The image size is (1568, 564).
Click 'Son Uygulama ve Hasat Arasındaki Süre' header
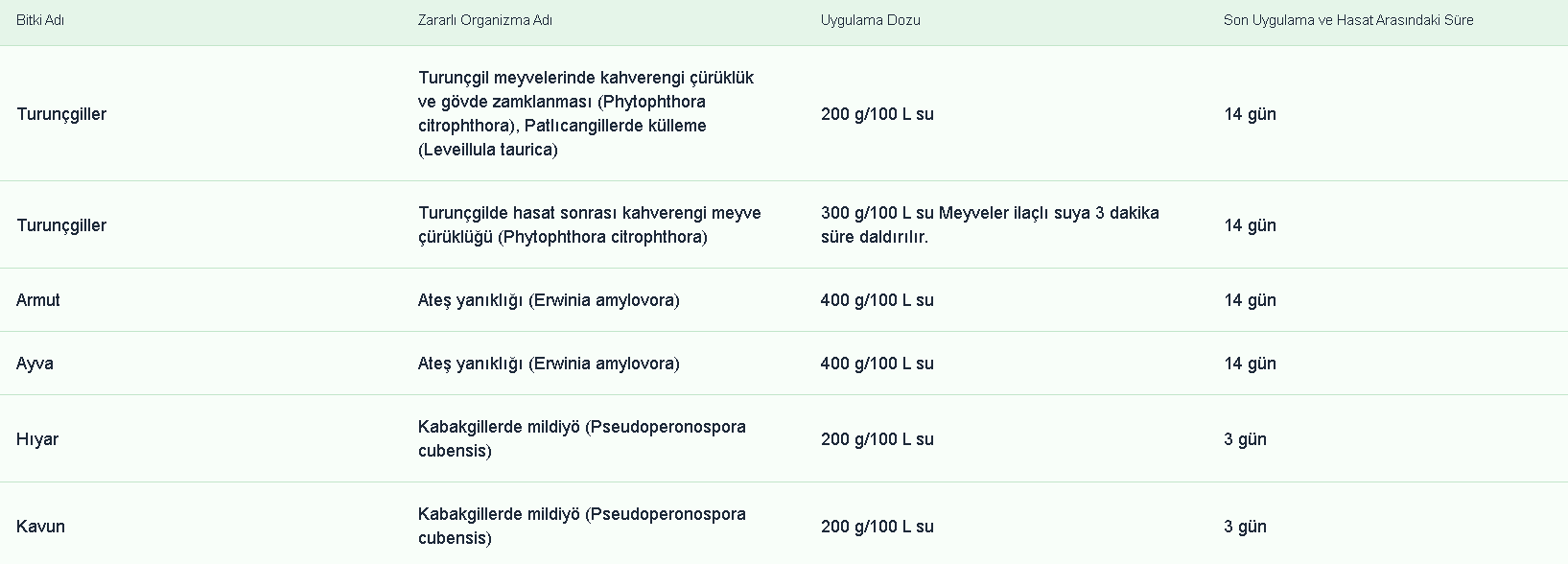pos(1347,20)
